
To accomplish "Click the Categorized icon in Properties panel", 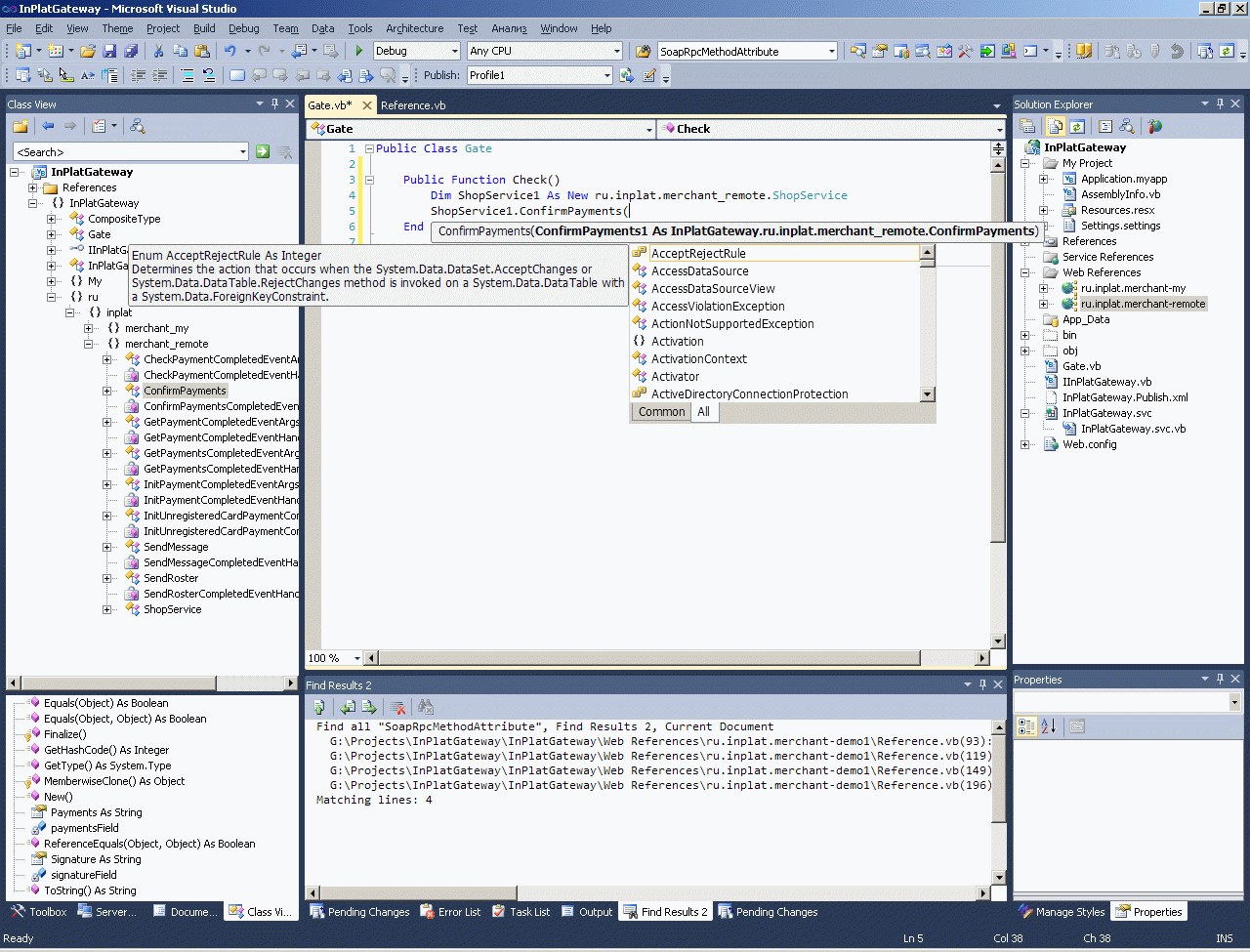I will 1026,726.
